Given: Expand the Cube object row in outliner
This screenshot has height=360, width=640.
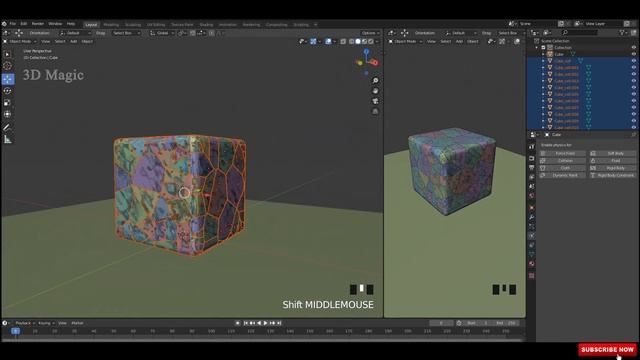Looking at the screenshot, I should (543, 54).
